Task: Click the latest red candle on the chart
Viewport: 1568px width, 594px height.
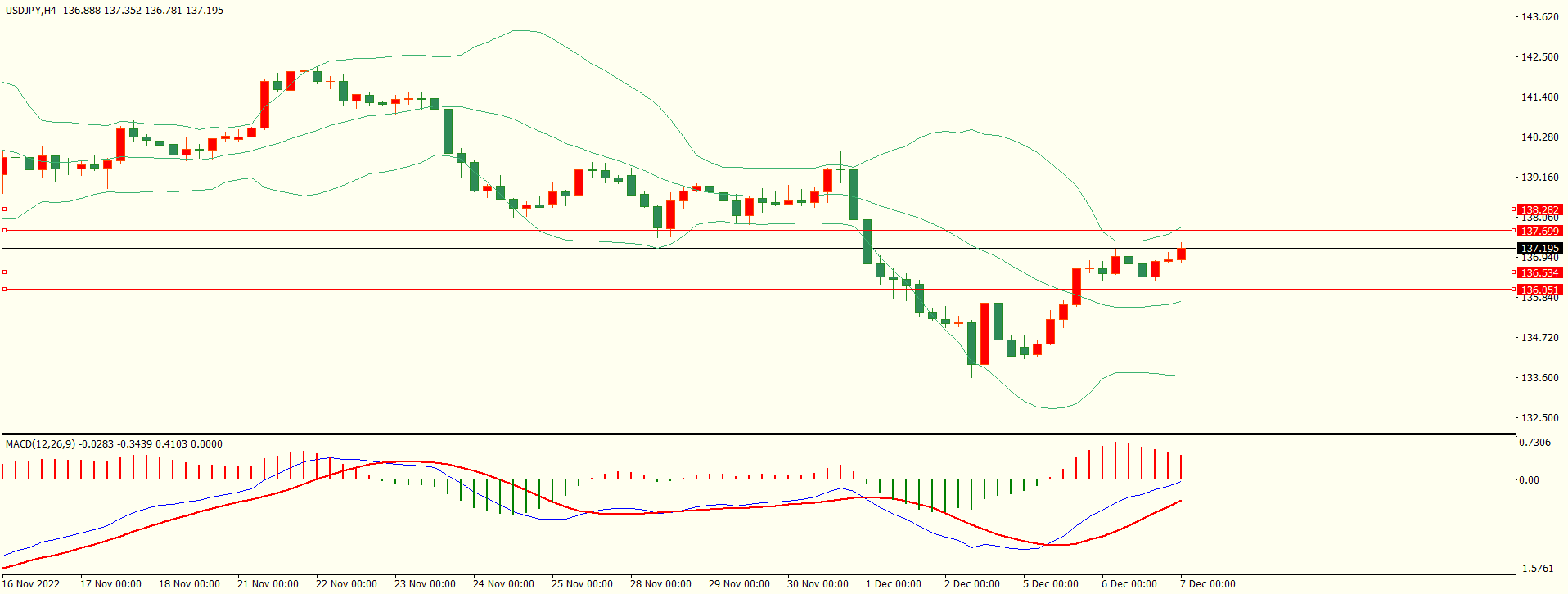Action: click(1181, 254)
